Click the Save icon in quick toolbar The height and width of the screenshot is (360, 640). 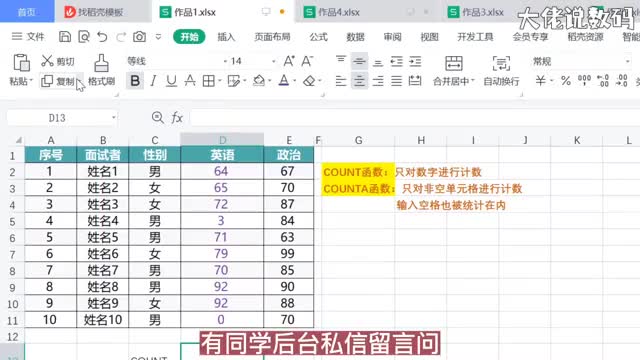click(x=65, y=37)
